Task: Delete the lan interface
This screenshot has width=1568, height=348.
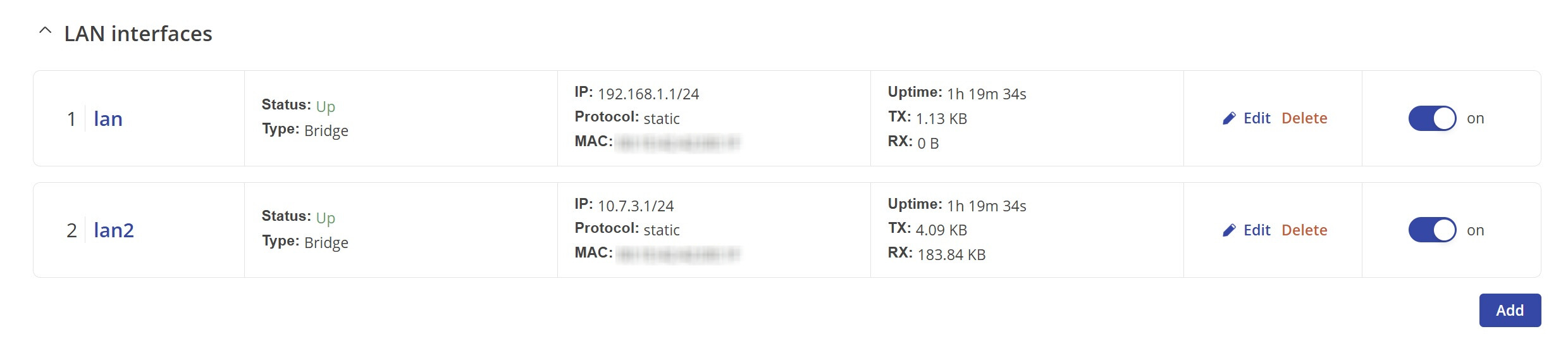Action: pos(1304,118)
